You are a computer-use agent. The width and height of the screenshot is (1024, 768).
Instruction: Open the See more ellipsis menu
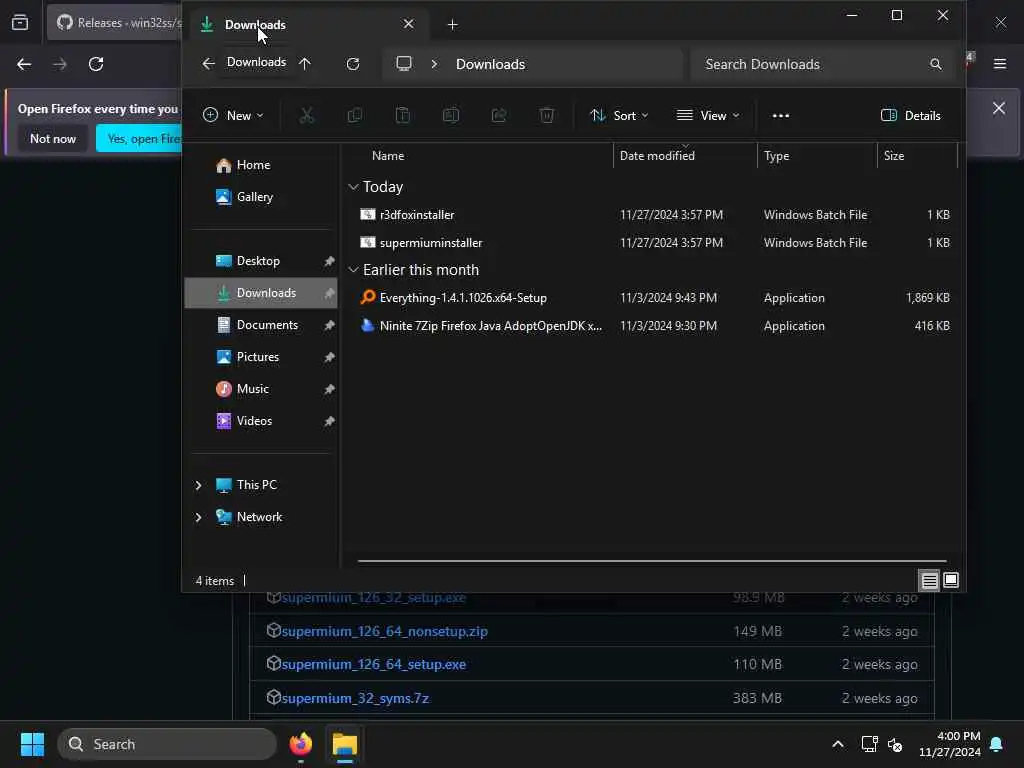(780, 116)
